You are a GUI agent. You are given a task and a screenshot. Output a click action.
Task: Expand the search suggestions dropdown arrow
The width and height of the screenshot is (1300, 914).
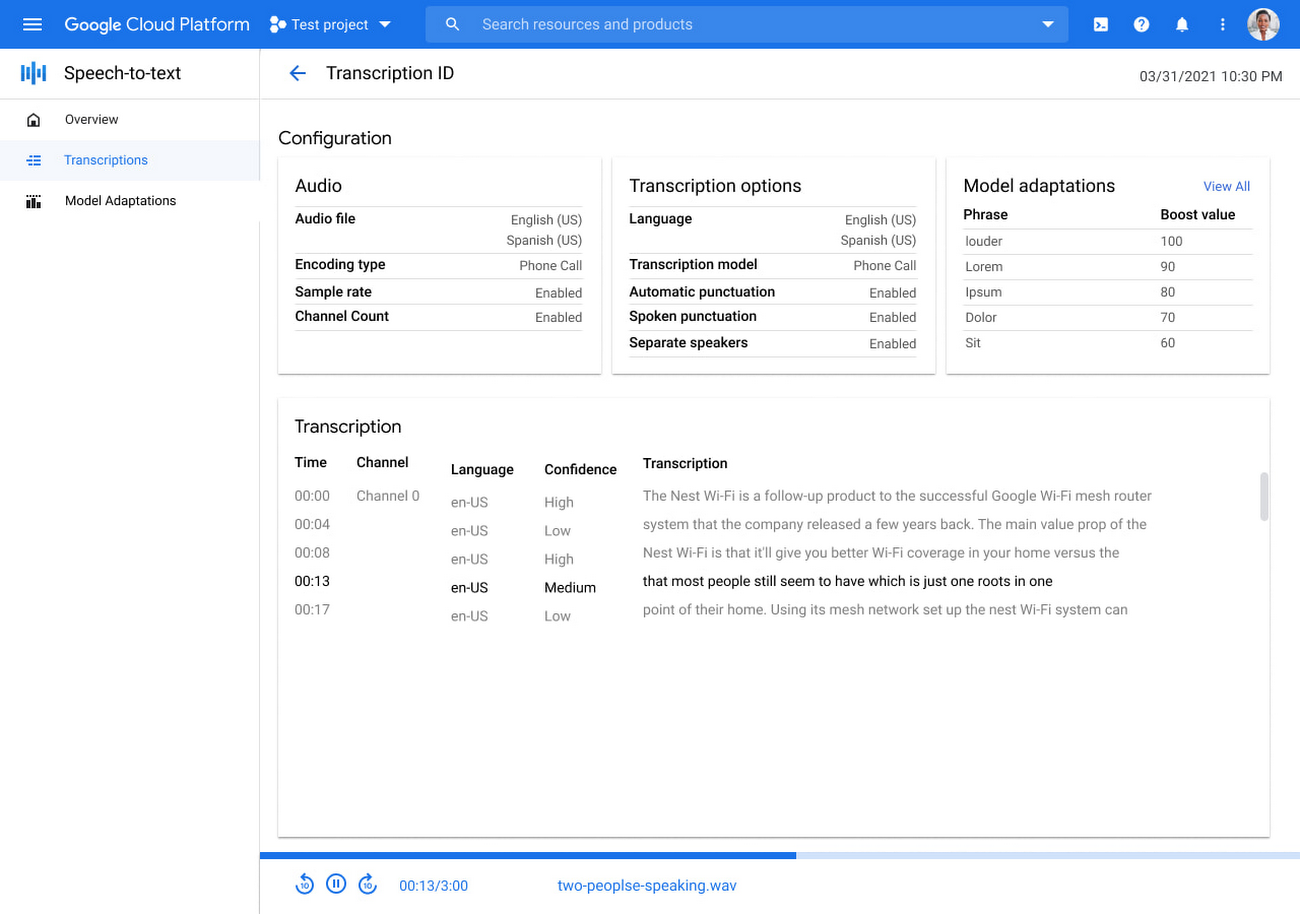[1048, 24]
